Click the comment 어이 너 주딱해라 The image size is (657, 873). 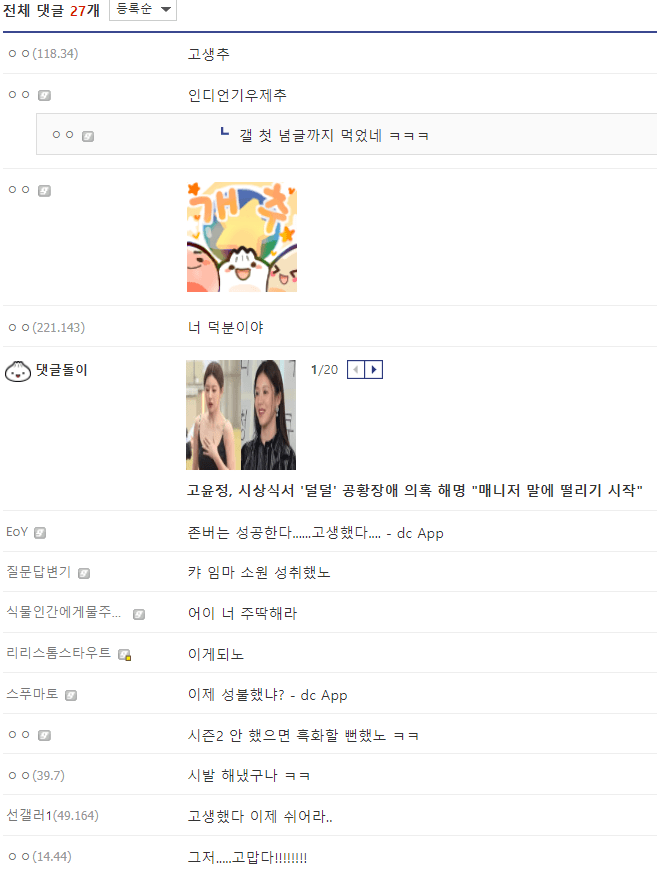243,614
